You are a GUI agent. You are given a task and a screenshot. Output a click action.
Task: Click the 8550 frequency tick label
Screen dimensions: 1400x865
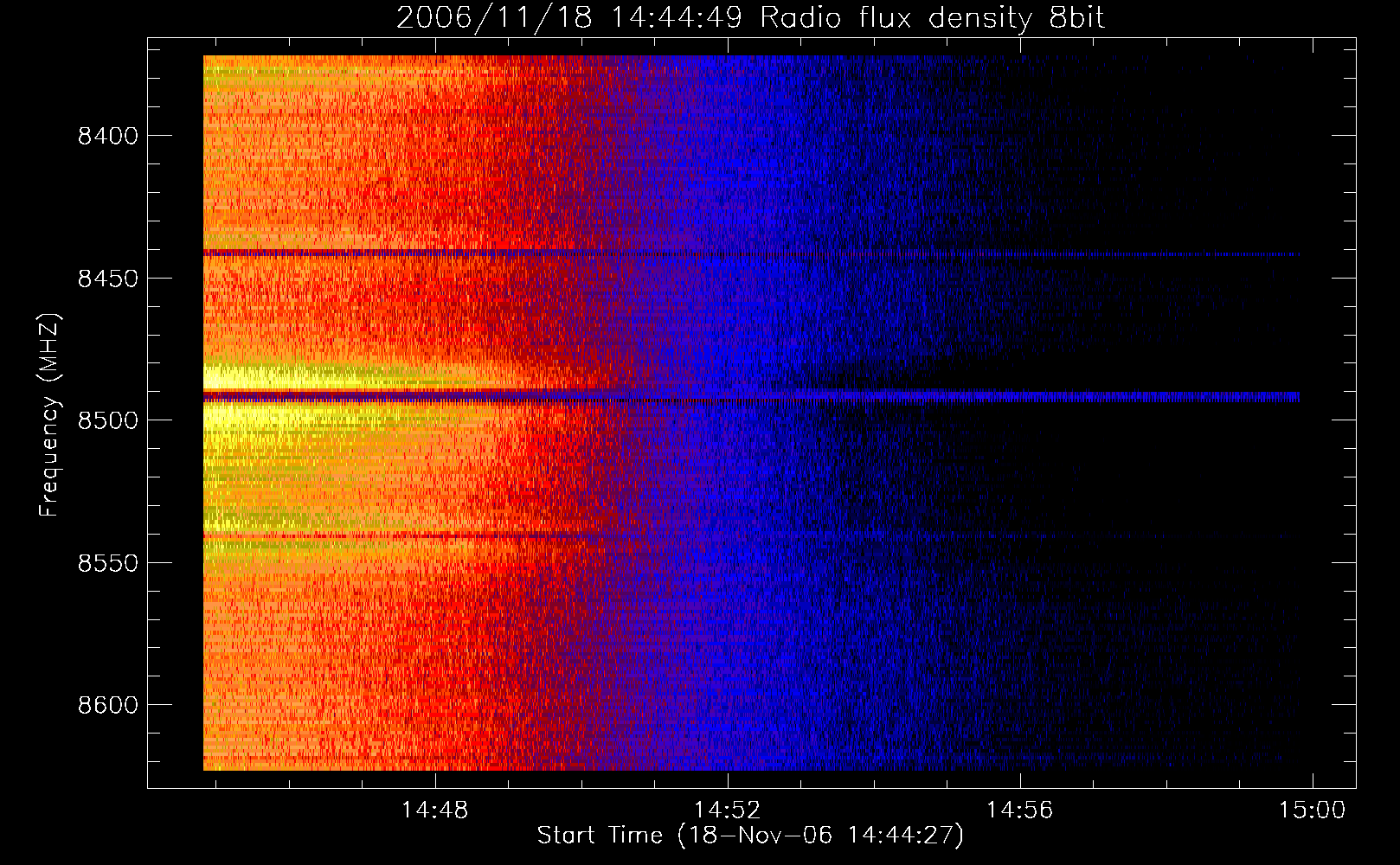pos(108,563)
